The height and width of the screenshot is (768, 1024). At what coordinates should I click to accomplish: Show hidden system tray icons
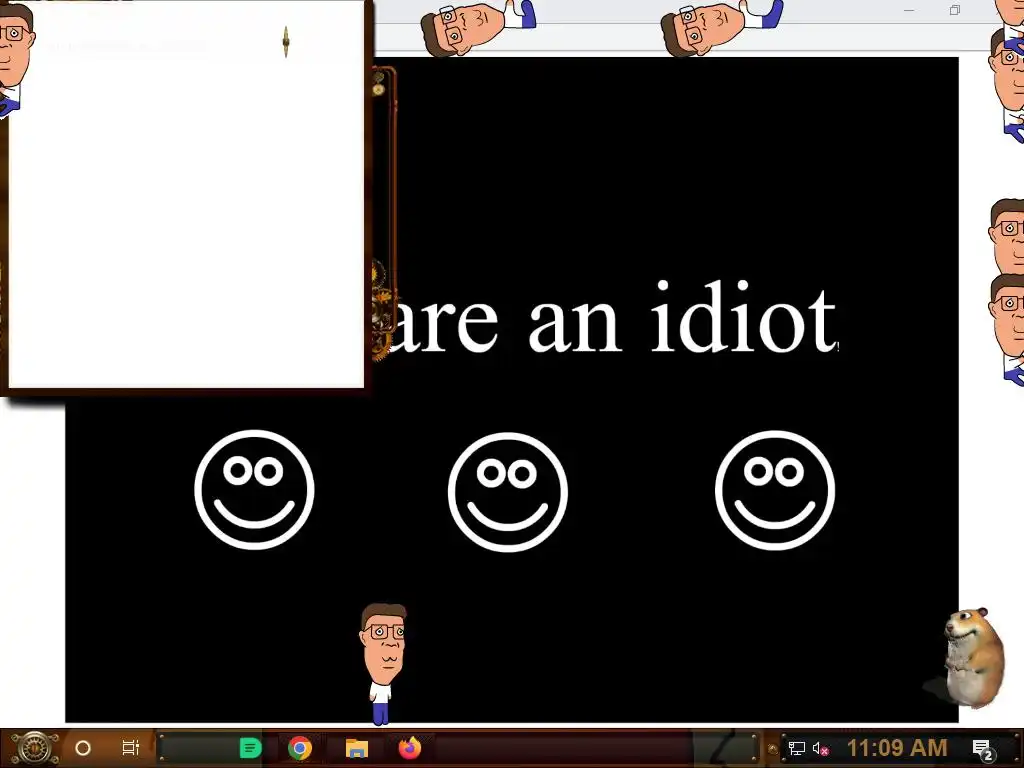coord(773,749)
